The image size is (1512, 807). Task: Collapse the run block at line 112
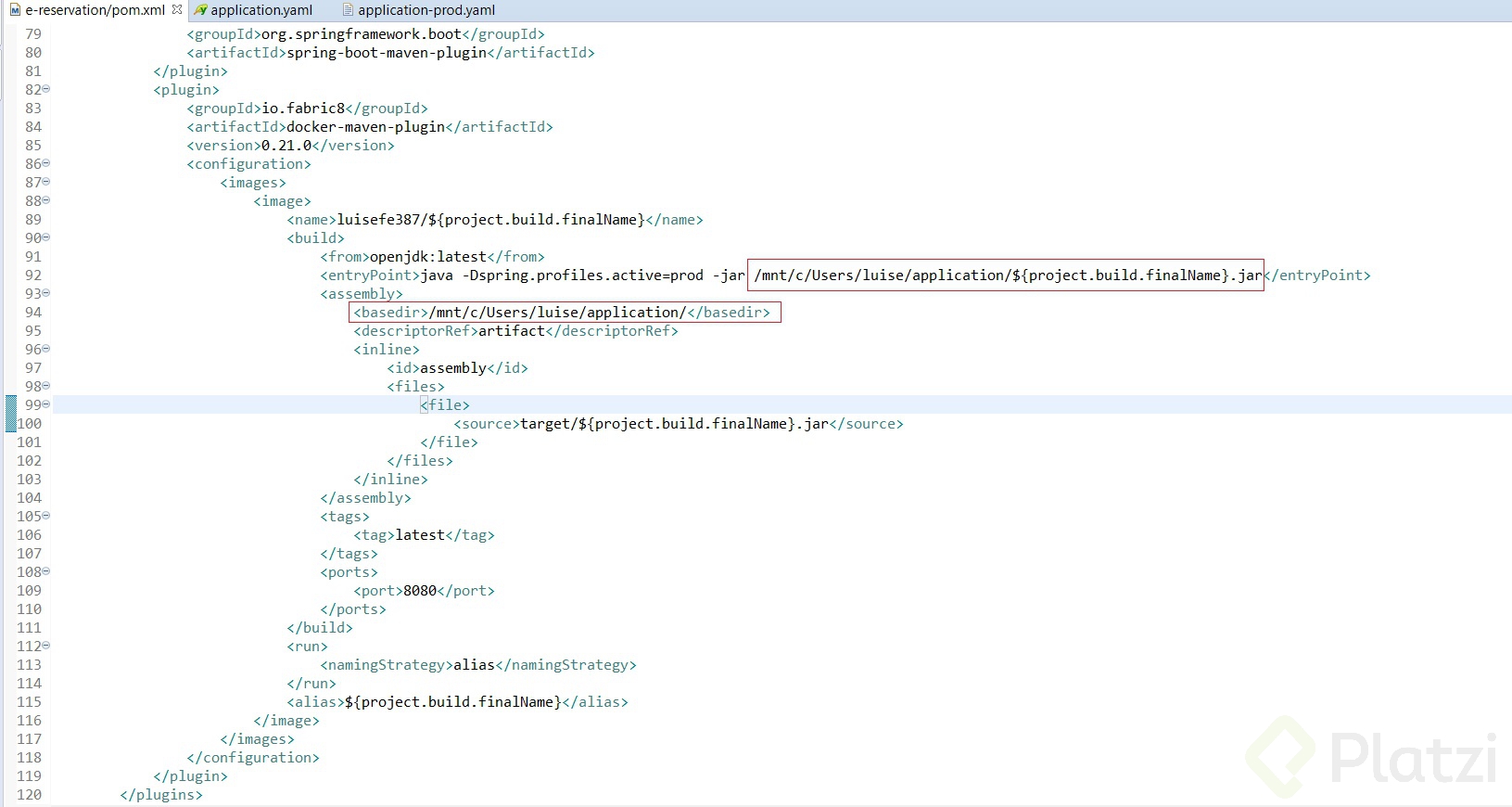[x=46, y=646]
